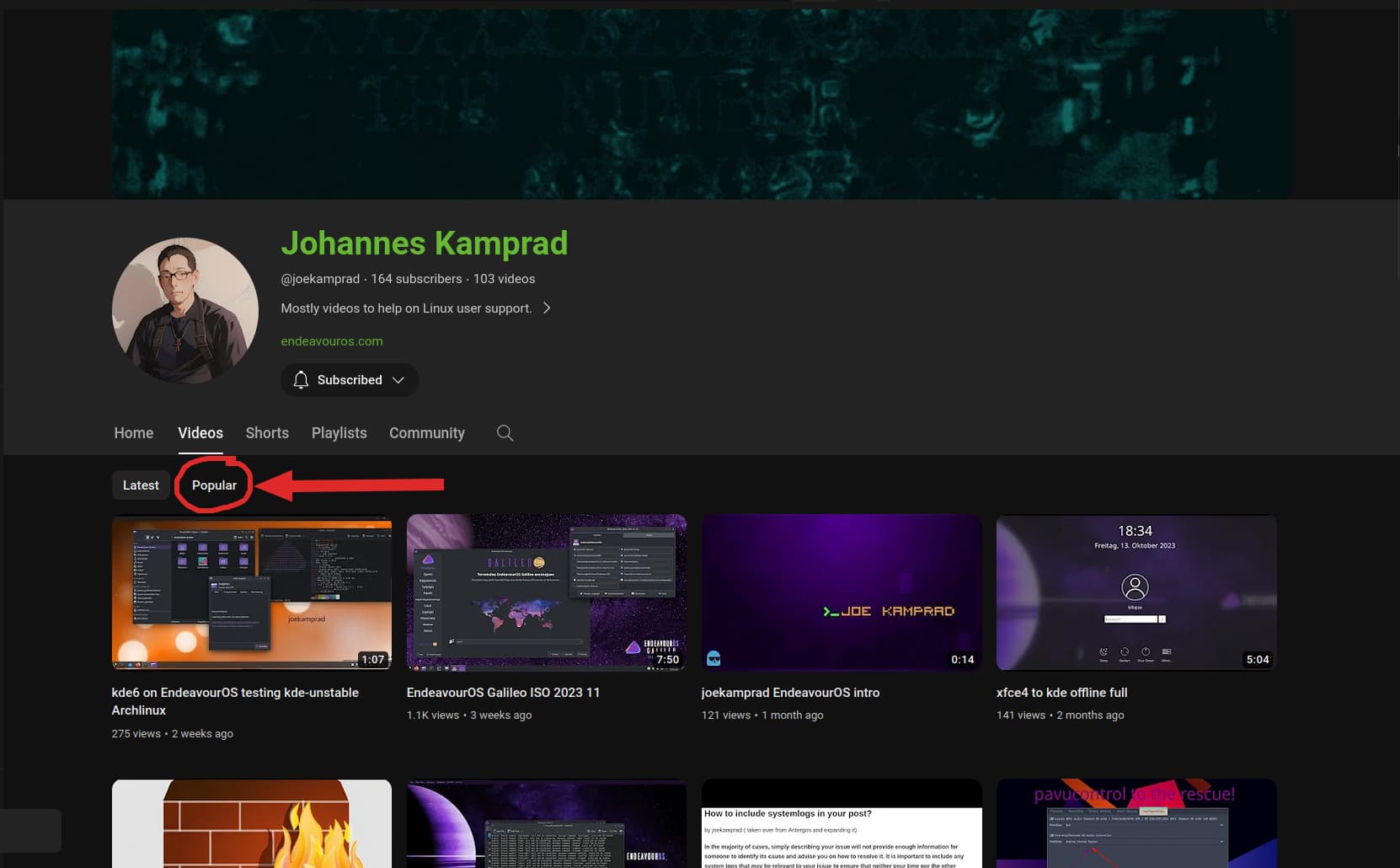Expand the channel description with the chevron

click(547, 308)
